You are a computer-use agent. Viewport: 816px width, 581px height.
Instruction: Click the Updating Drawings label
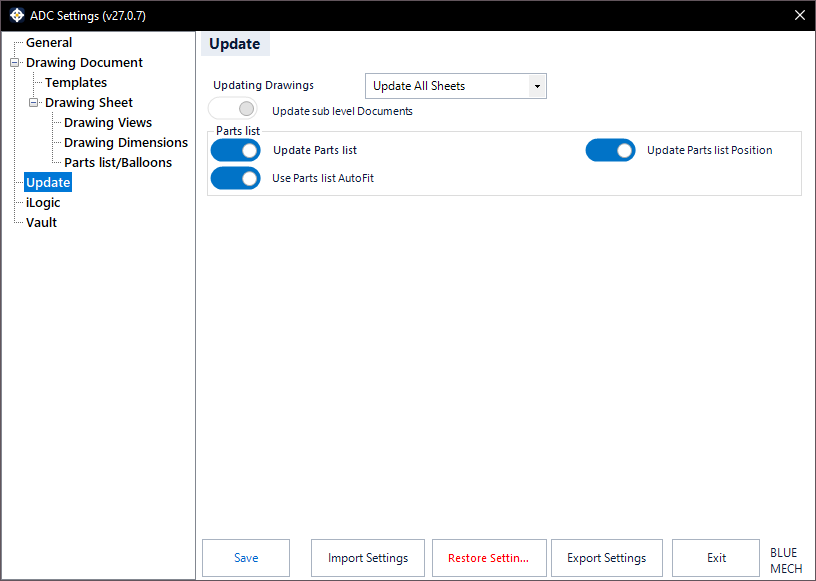(x=263, y=85)
